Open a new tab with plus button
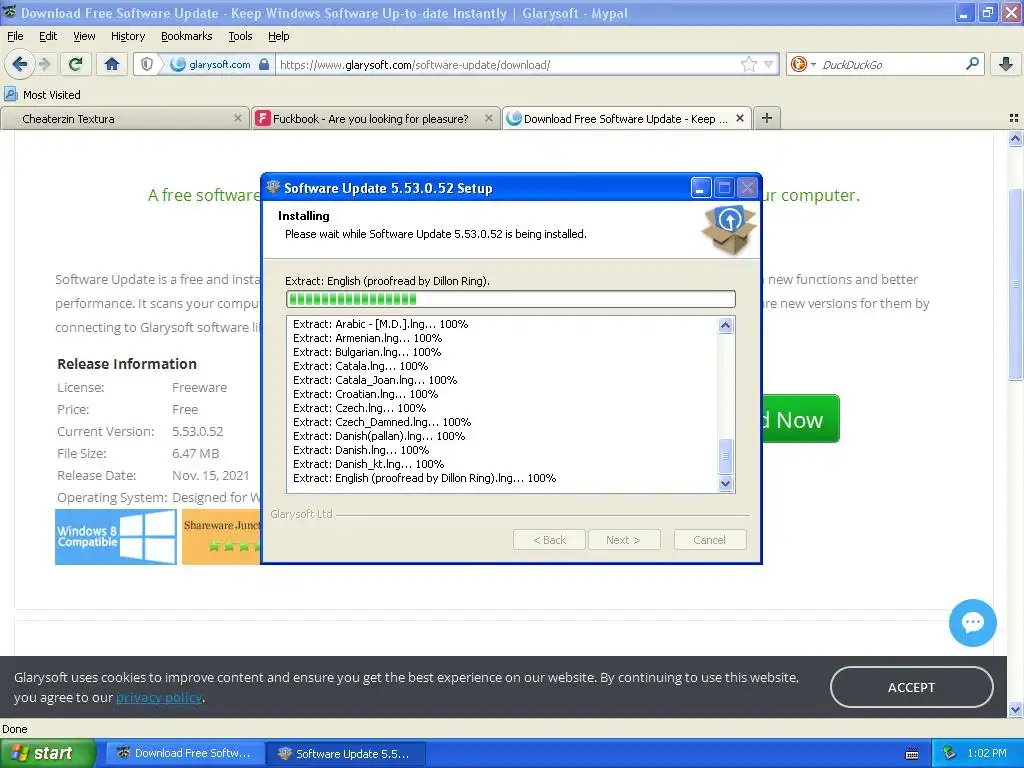This screenshot has height=768, width=1024. pyautogui.click(x=767, y=118)
